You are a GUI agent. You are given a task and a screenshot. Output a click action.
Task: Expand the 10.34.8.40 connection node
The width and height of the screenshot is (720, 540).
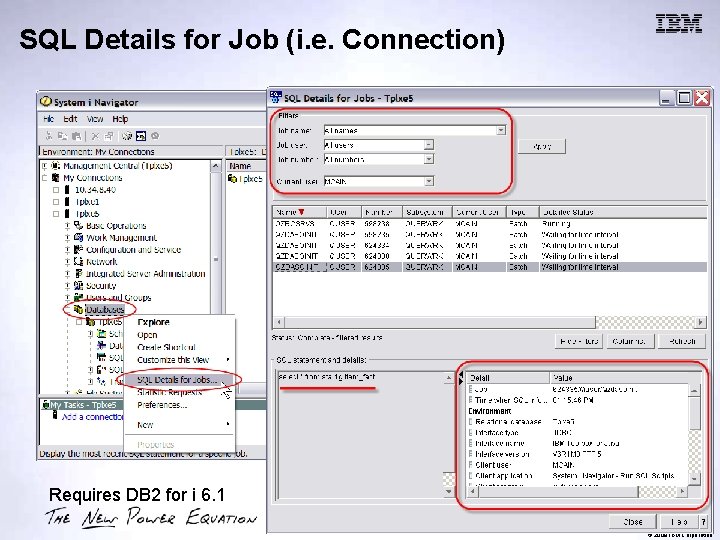pyautogui.click(x=56, y=190)
